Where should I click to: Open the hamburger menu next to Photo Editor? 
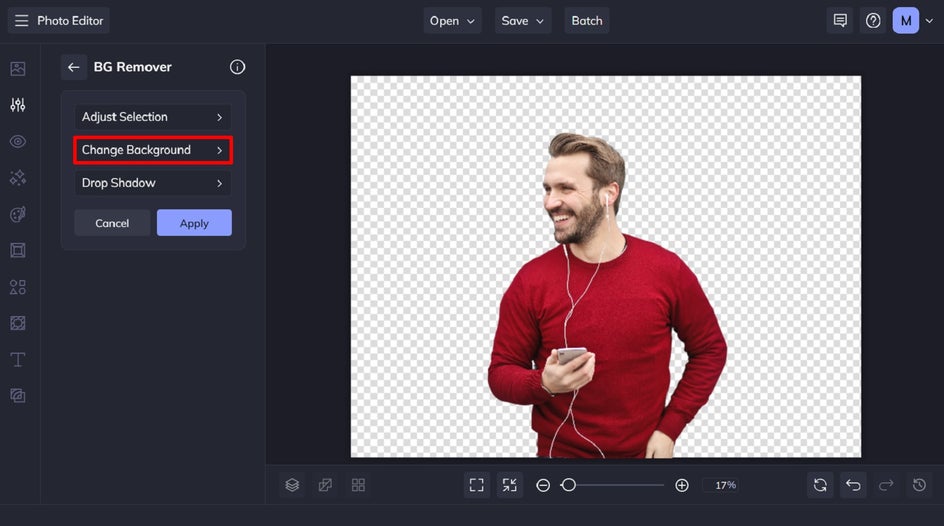pos(21,20)
